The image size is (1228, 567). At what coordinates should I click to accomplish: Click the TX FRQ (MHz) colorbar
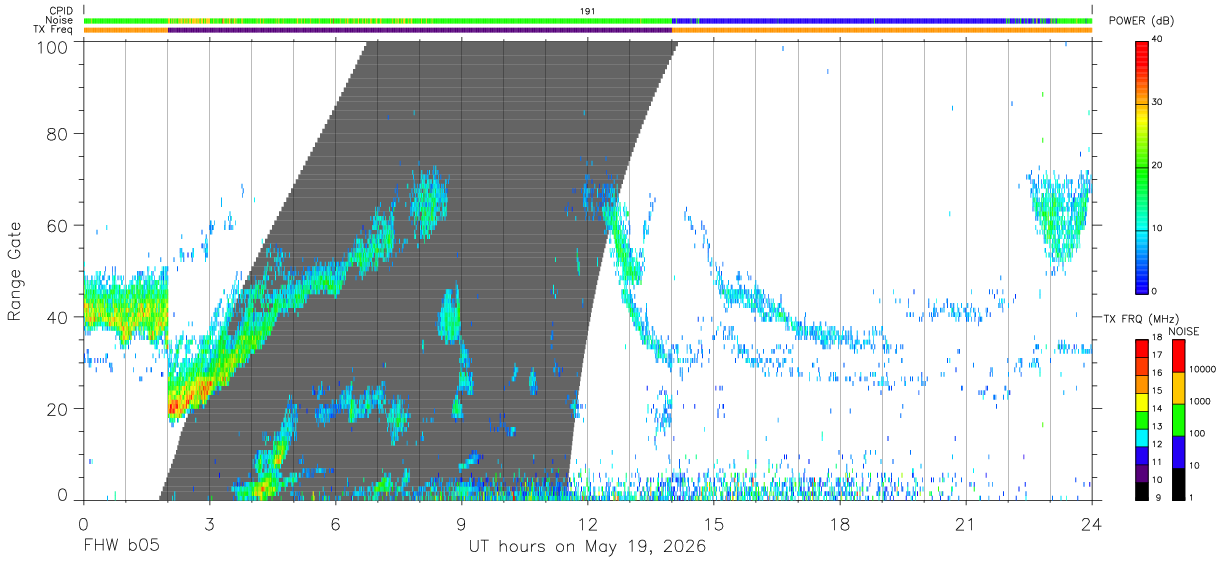click(1142, 420)
